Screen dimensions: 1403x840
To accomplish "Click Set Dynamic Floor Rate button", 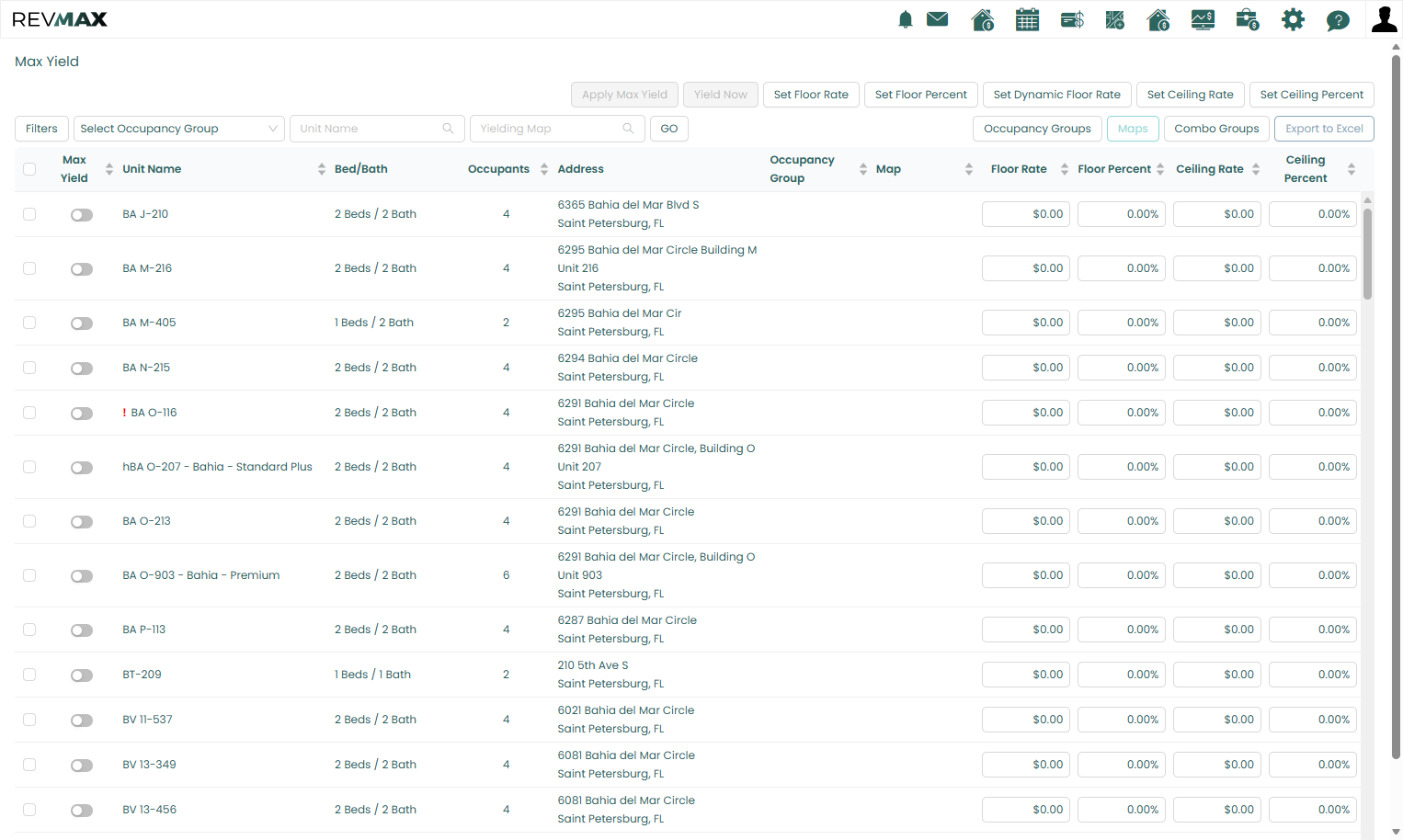I will [x=1057, y=95].
